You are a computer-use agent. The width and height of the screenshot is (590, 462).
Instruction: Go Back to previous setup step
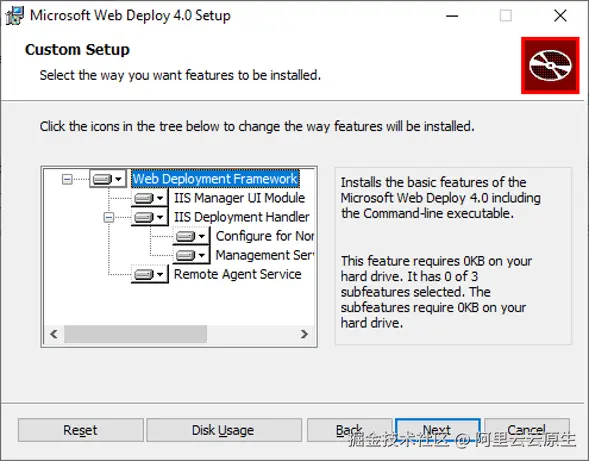pyautogui.click(x=350, y=430)
